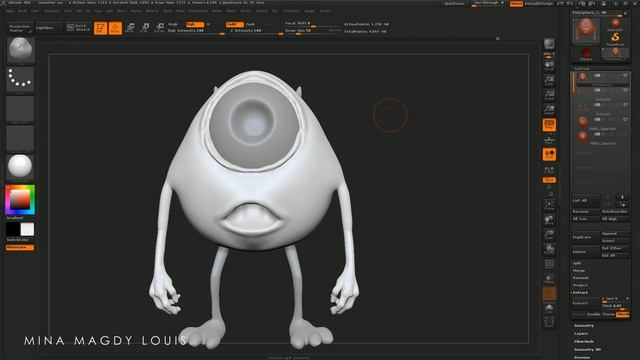The width and height of the screenshot is (640, 360).
Task: Click the Frame mesh icon
Action: [x=549, y=204]
